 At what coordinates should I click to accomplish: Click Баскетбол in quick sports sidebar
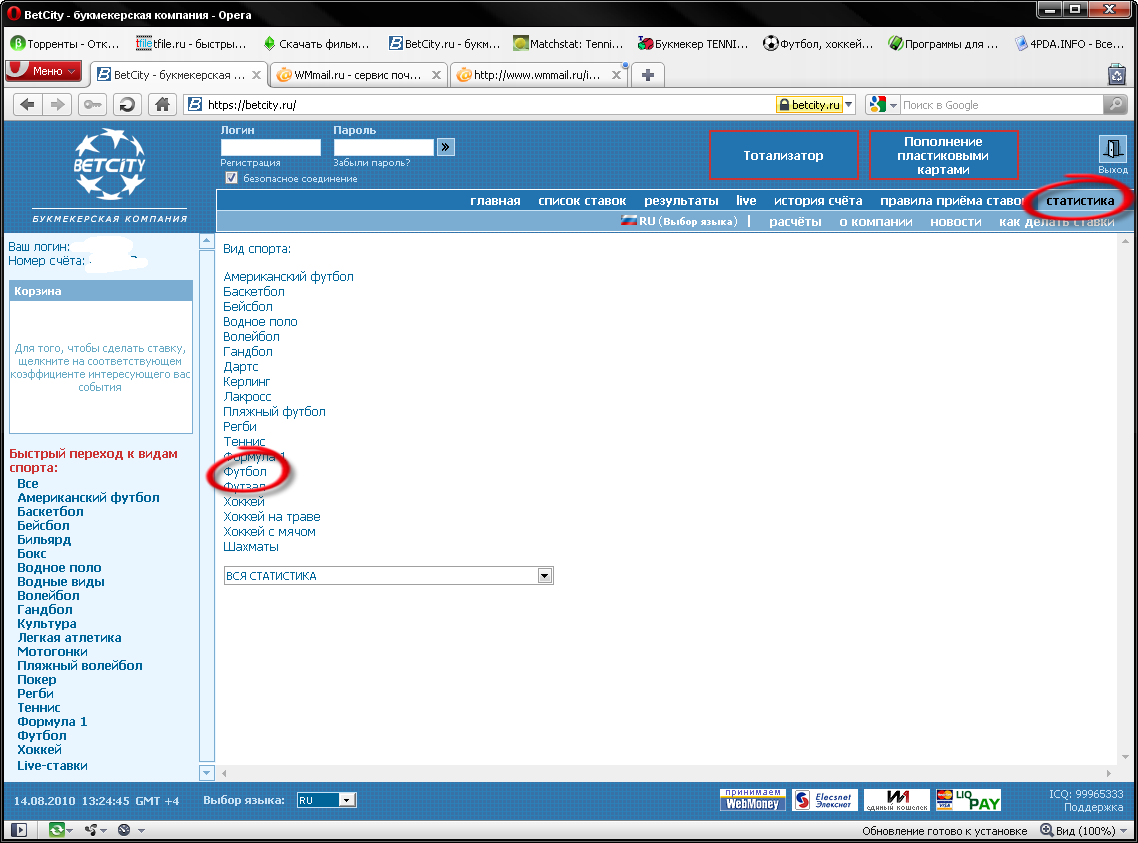(x=50, y=511)
